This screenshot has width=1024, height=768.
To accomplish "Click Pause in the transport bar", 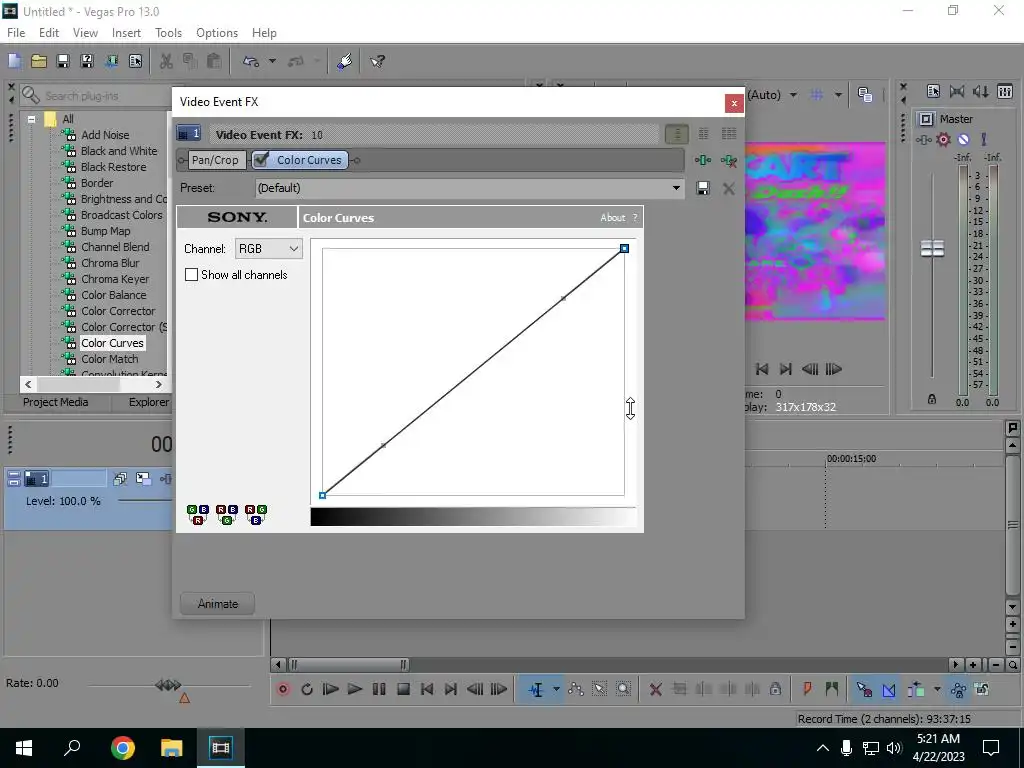I will click(379, 689).
